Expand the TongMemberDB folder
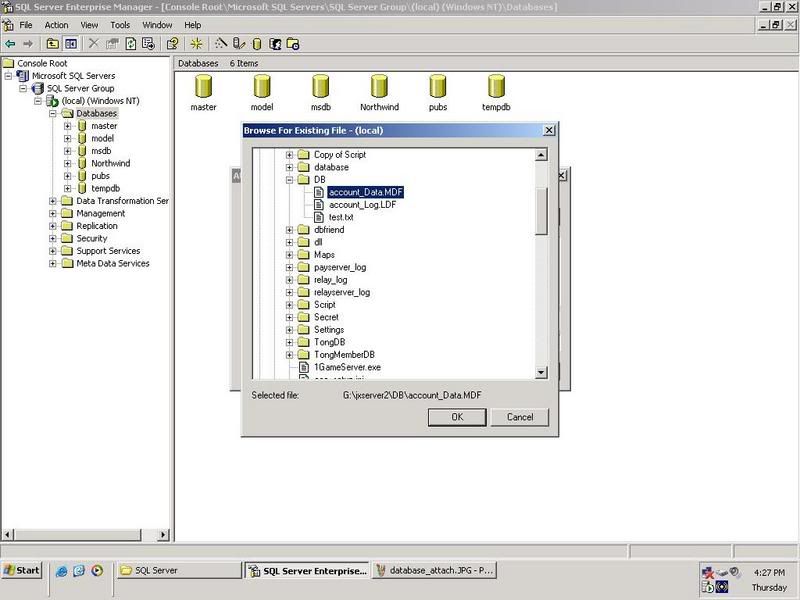800x600 pixels. [x=289, y=355]
